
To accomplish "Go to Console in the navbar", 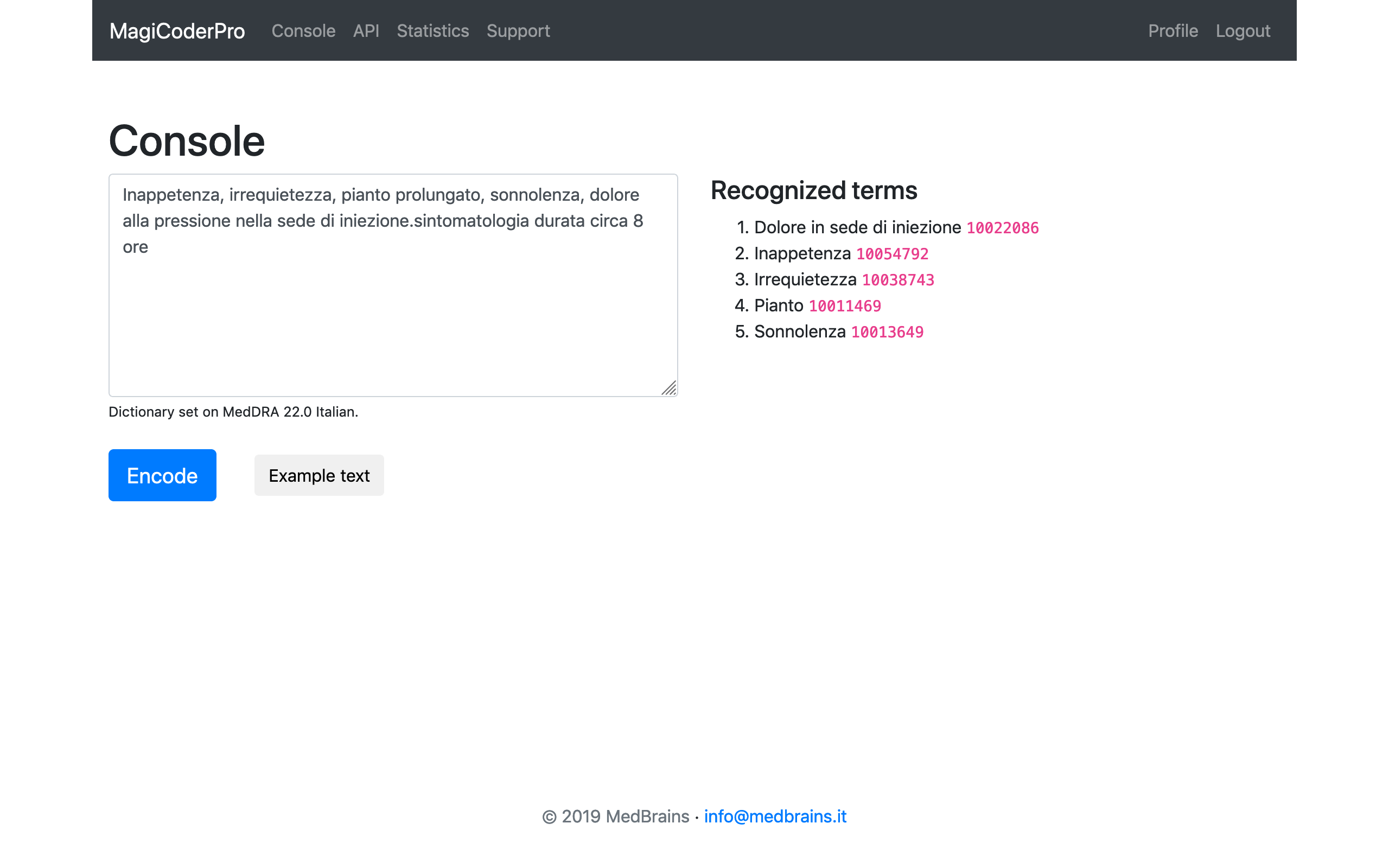I will coord(303,31).
